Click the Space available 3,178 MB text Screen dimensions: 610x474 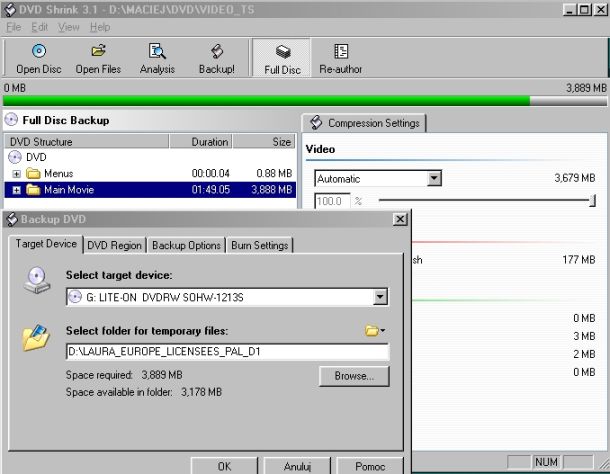144,392
